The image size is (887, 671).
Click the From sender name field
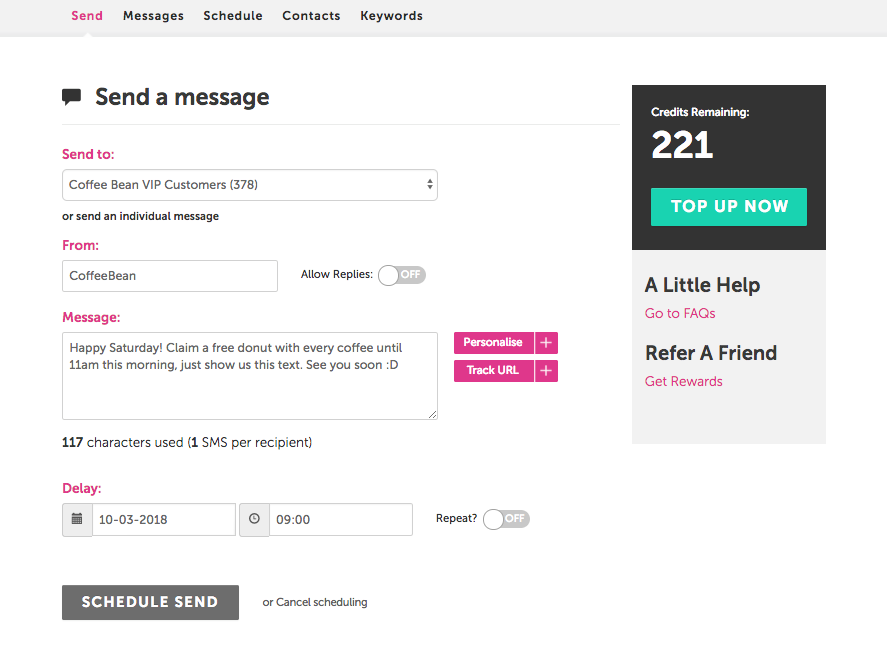170,276
